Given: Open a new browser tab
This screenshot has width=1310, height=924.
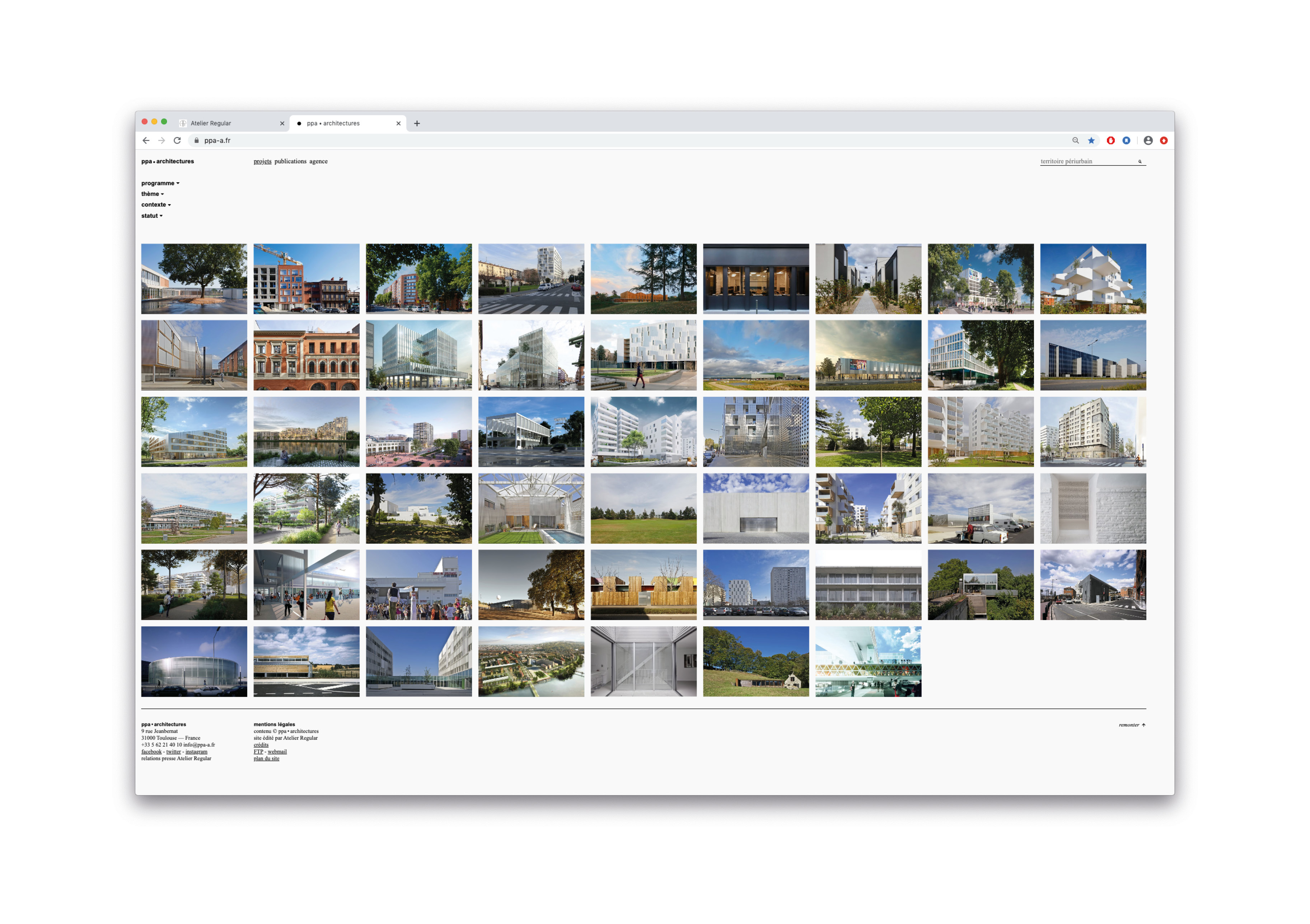Looking at the screenshot, I should [x=417, y=123].
